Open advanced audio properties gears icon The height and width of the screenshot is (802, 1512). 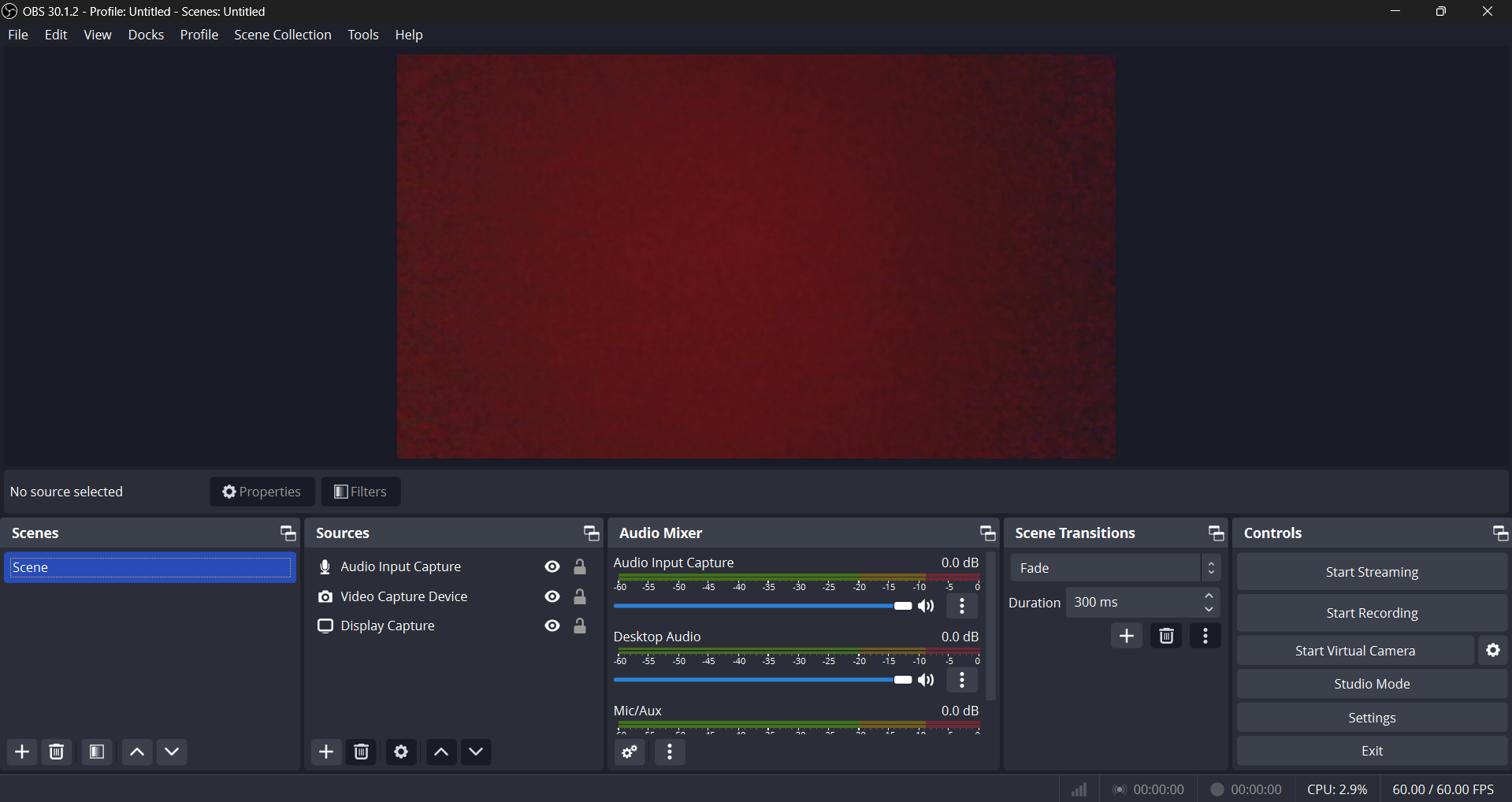coord(630,752)
